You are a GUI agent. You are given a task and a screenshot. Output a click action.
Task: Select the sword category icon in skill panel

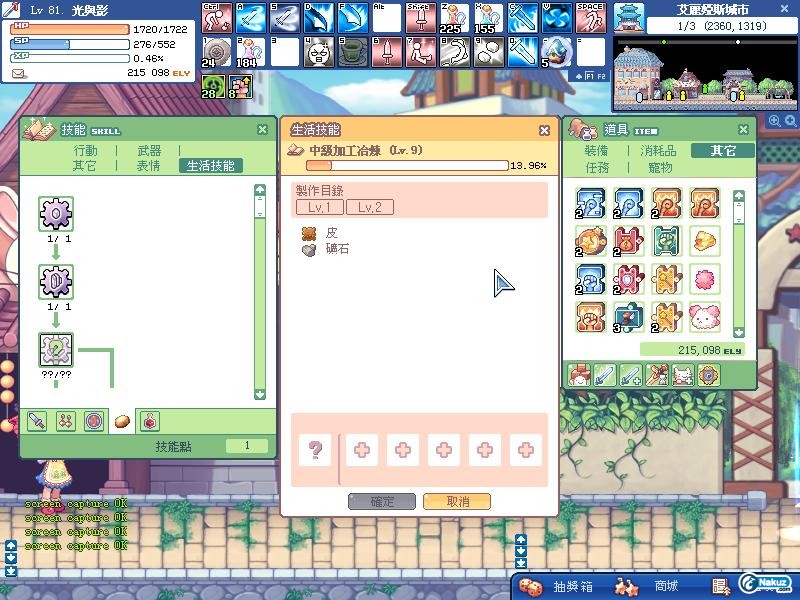pos(37,421)
